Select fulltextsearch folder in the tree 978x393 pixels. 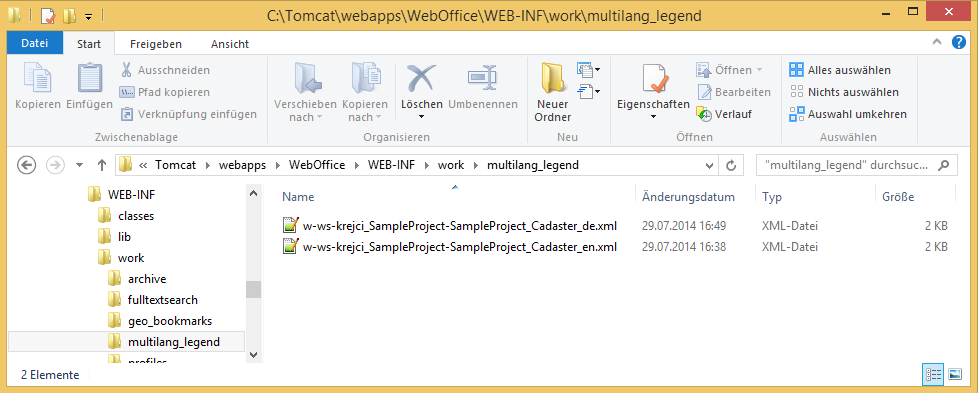[x=153, y=300]
